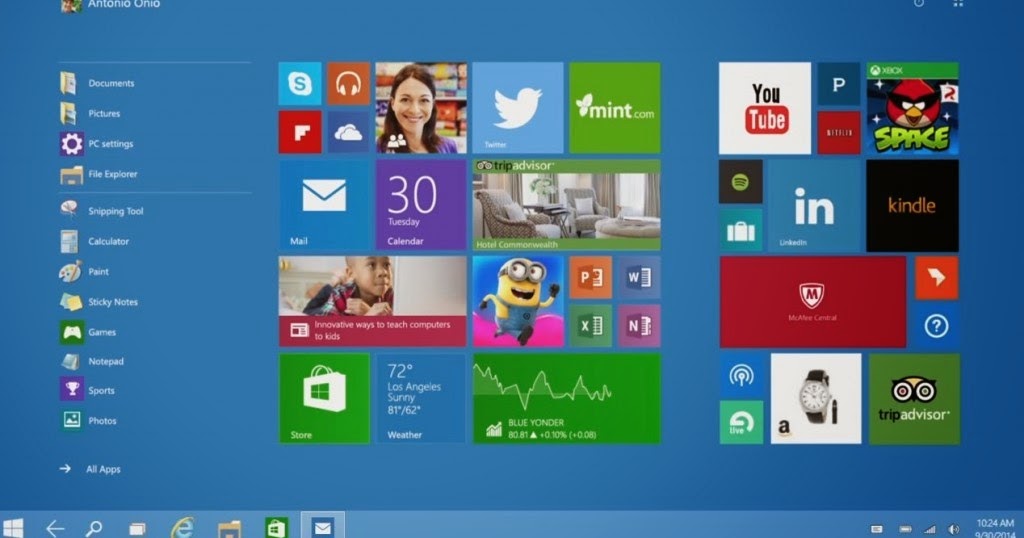Open the keyboard icon in system tray

[877, 529]
